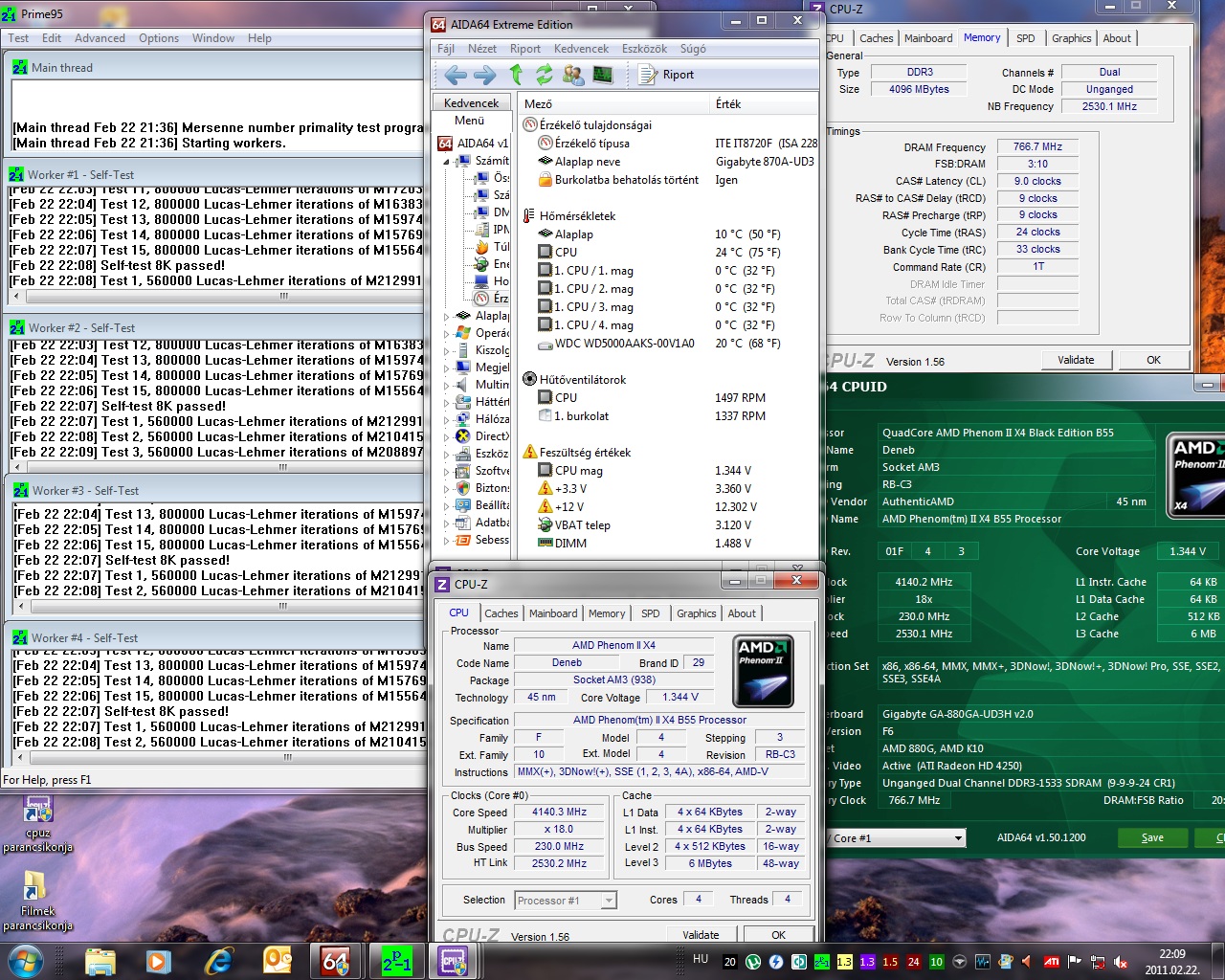The image size is (1225, 980).
Task: Open Windows Media Player from taskbar
Action: point(159,961)
